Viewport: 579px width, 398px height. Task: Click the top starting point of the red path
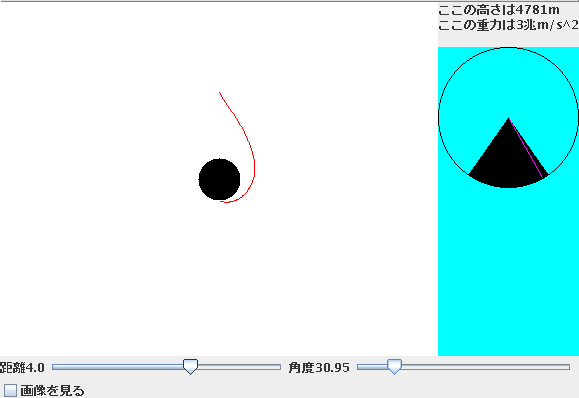pyautogui.click(x=219, y=92)
